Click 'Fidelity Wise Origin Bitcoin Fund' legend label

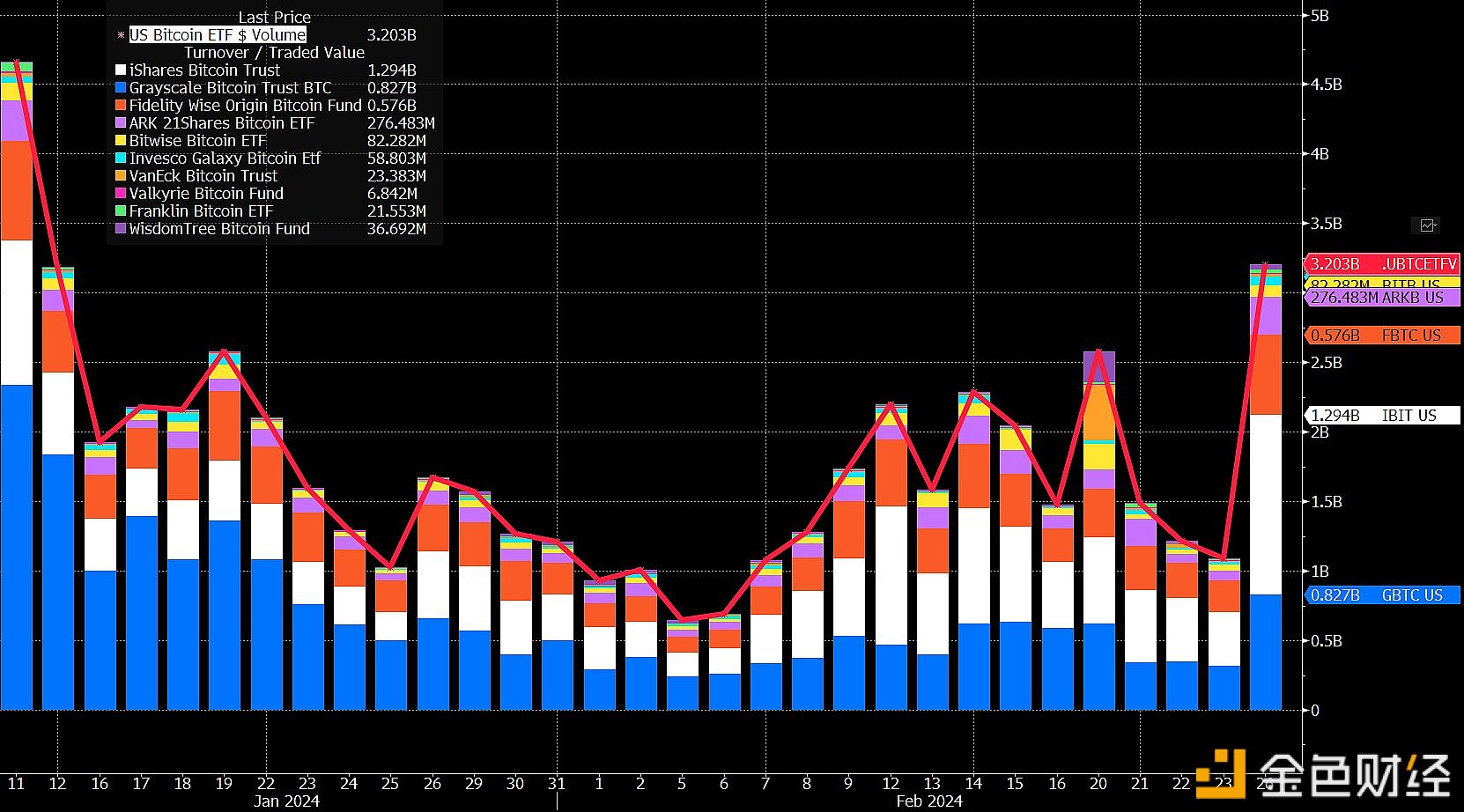pyautogui.click(x=246, y=105)
